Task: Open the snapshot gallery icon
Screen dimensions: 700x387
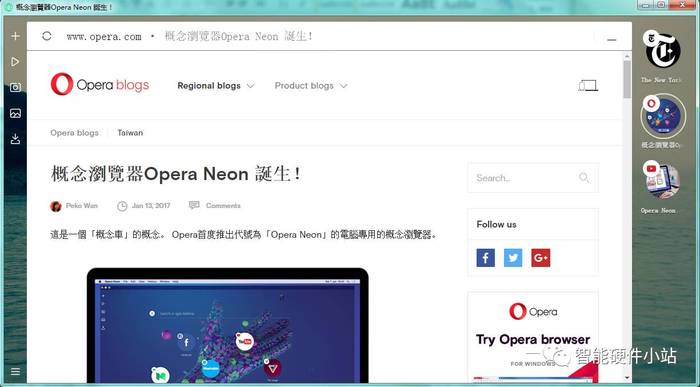Action: click(x=15, y=113)
